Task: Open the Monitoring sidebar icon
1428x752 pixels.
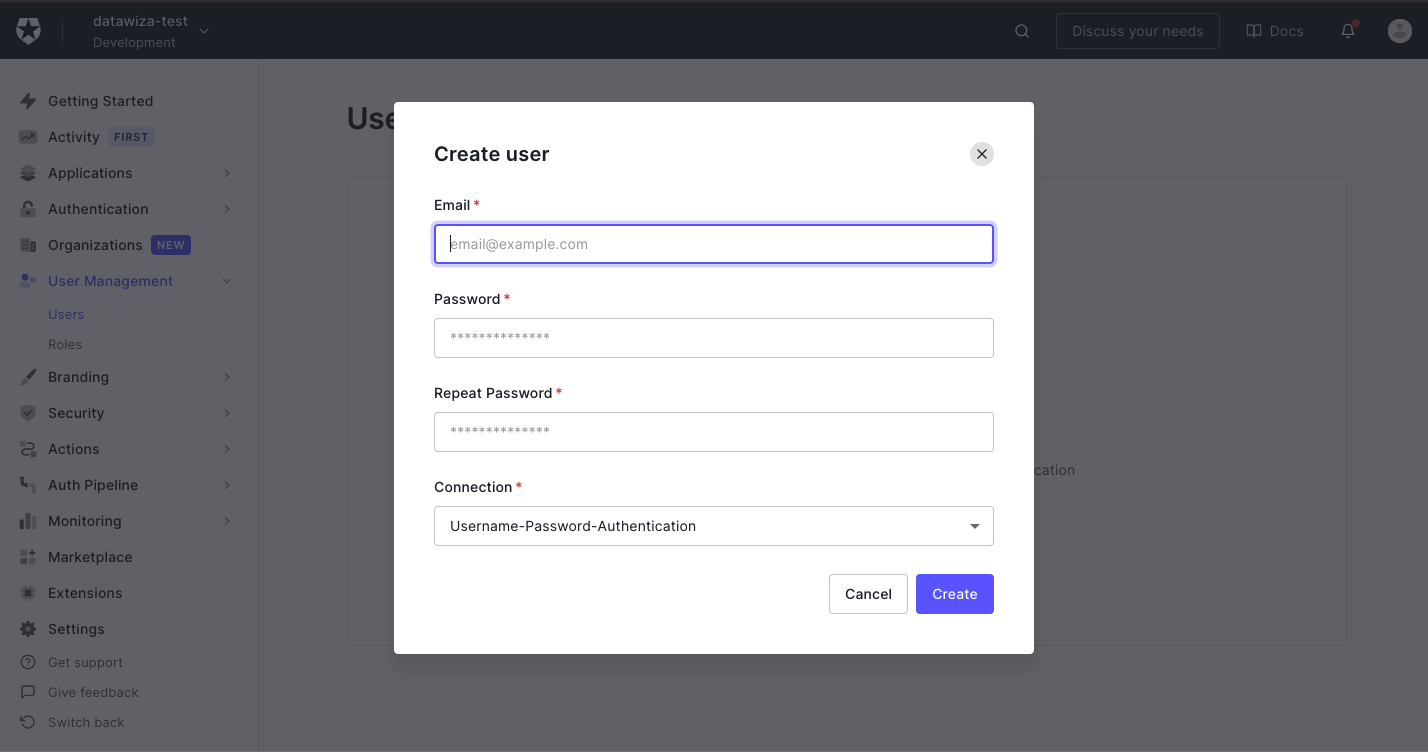Action: 28,521
